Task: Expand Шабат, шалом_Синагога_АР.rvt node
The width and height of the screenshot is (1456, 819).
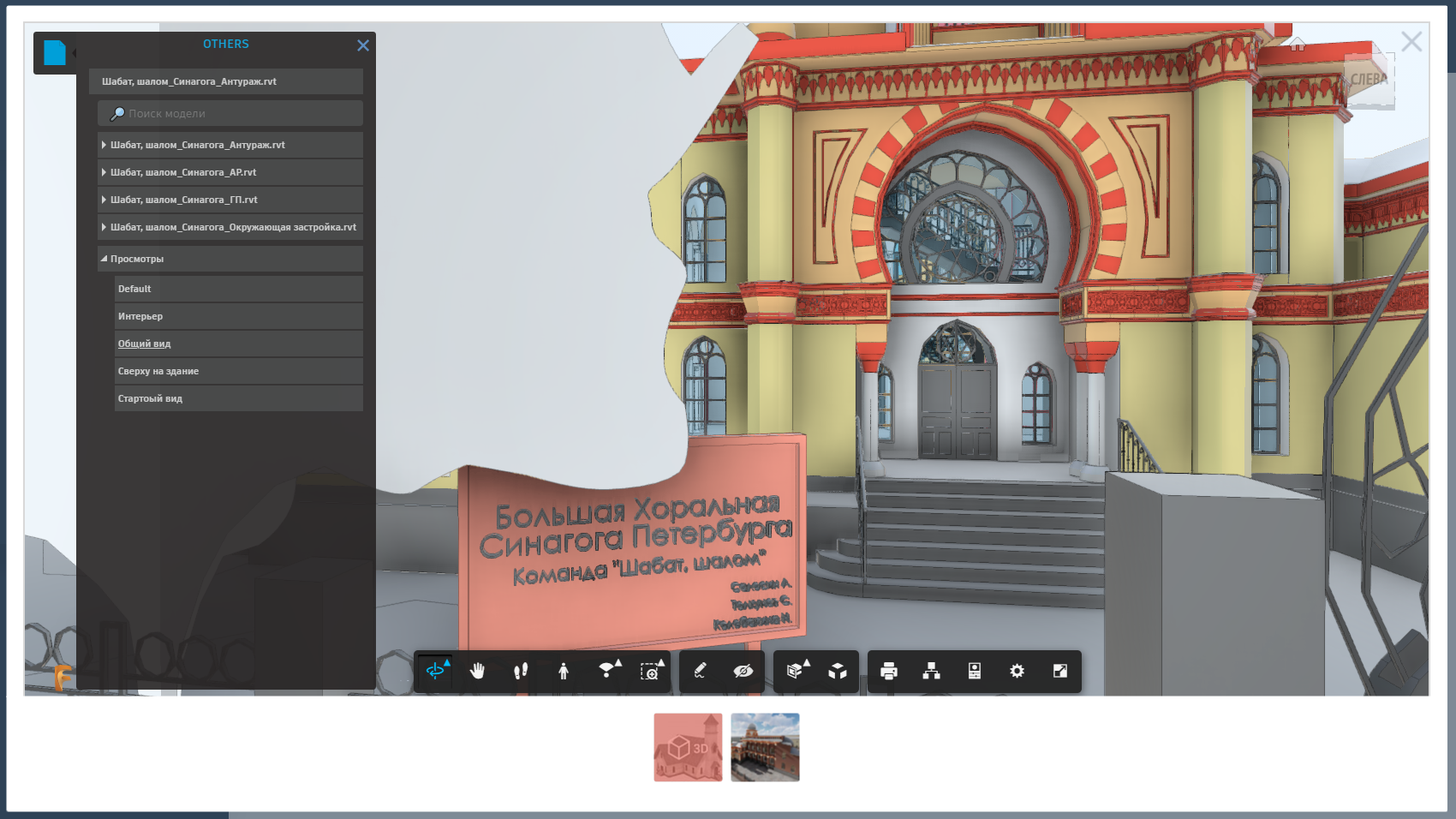Action: pyautogui.click(x=104, y=172)
